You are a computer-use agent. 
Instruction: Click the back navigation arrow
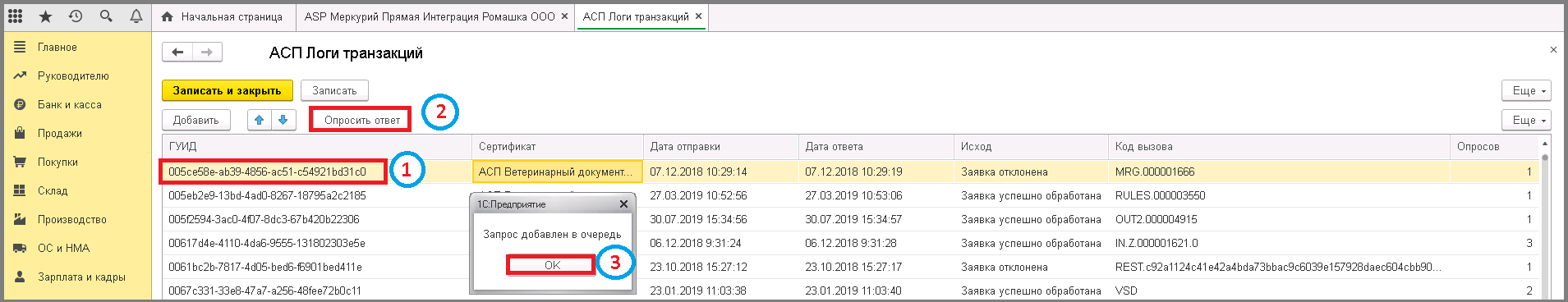[177, 53]
